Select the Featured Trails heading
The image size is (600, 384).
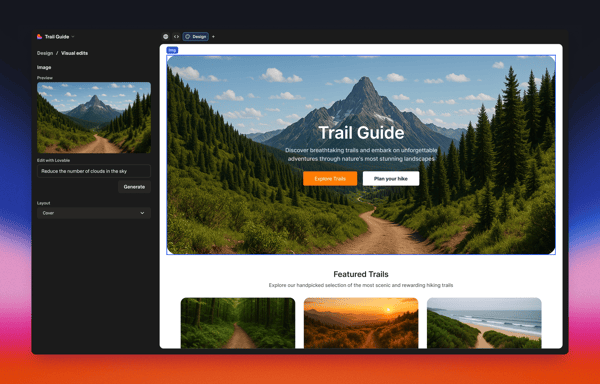(x=361, y=274)
